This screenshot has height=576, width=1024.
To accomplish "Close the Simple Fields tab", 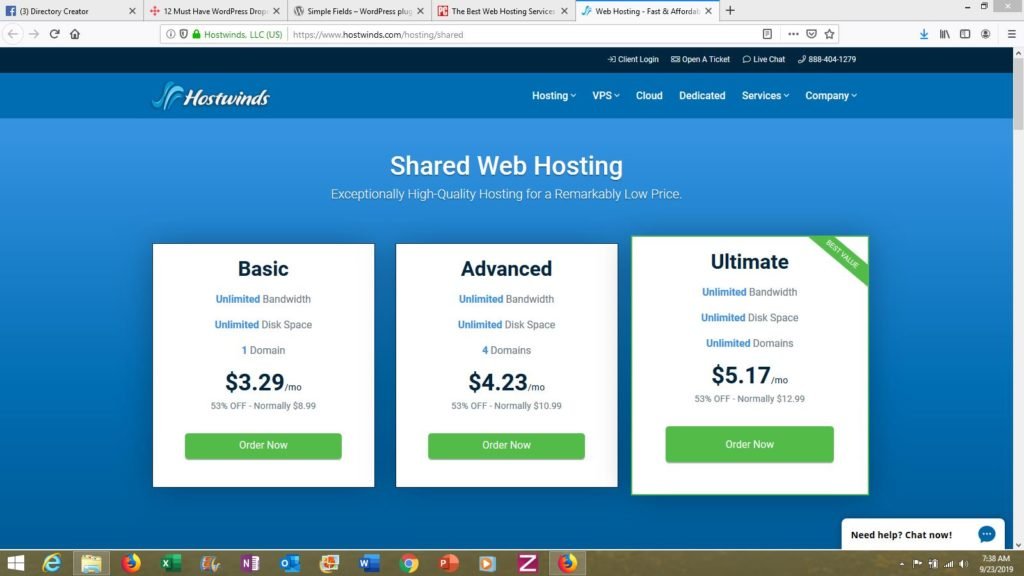I will click(x=420, y=11).
